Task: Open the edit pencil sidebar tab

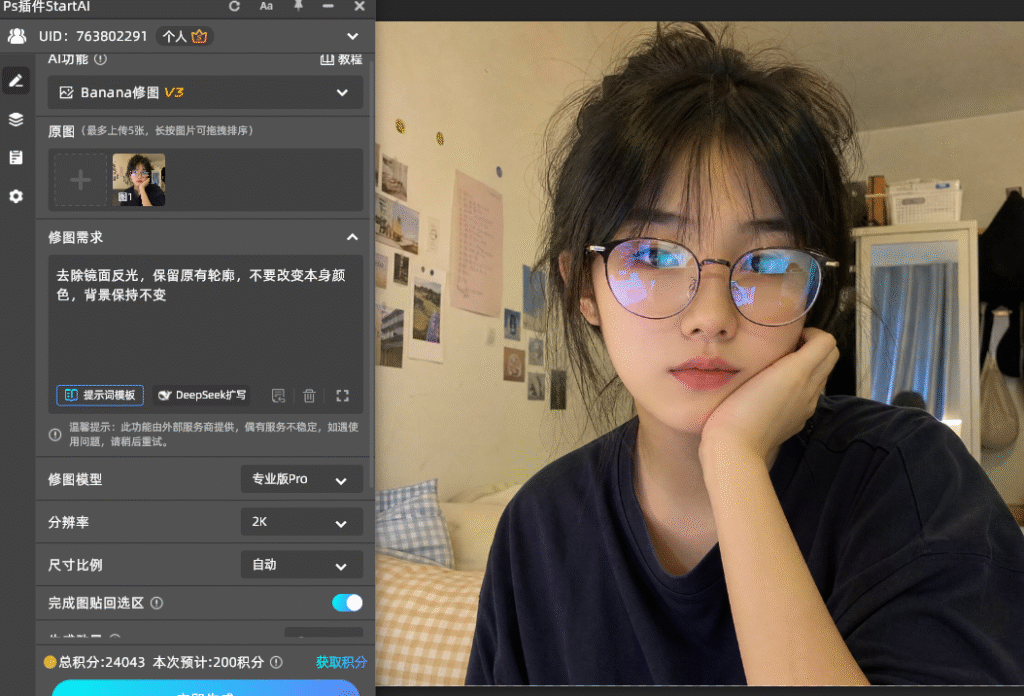Action: pyautogui.click(x=16, y=80)
